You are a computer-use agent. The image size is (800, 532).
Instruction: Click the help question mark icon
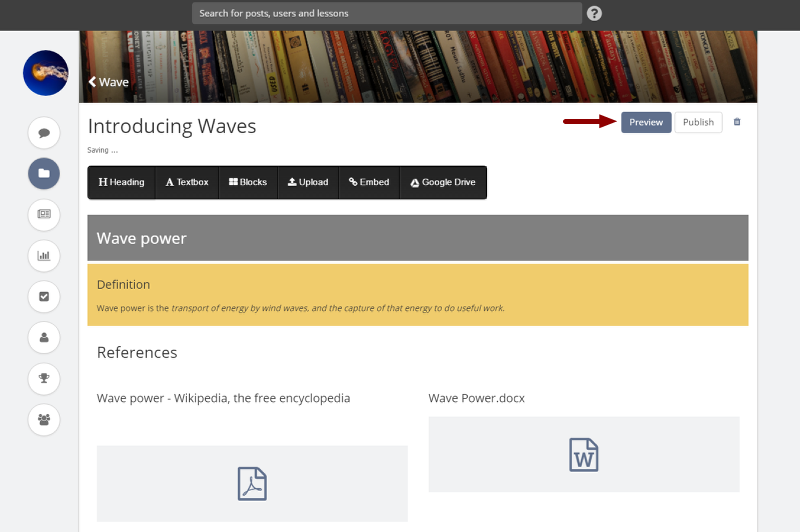point(594,13)
